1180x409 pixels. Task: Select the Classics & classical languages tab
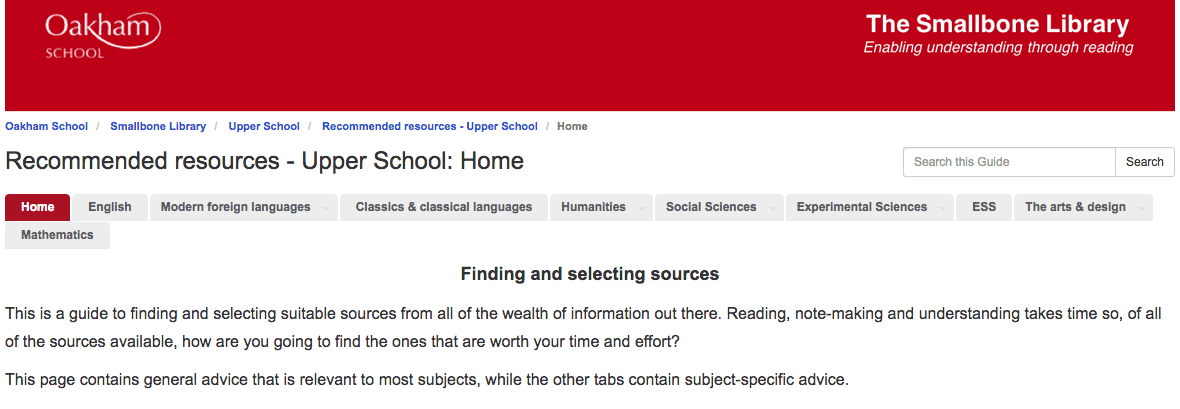tap(444, 207)
